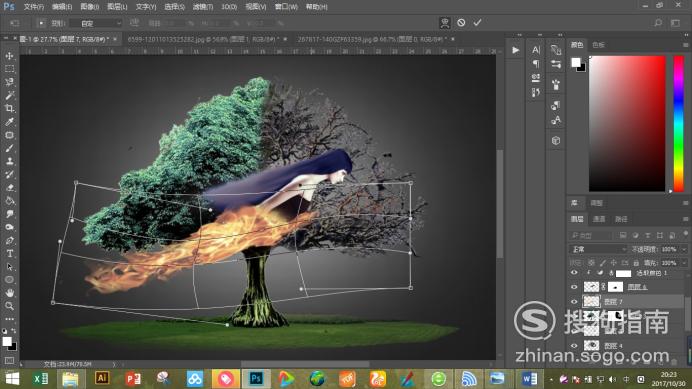This screenshot has height=389, width=692.
Task: Select the Crop tool
Action: (9, 109)
